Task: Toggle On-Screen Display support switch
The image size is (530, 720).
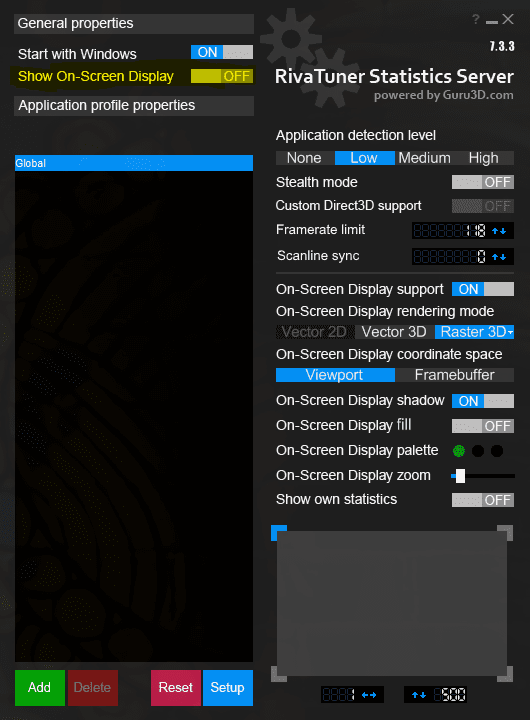Action: coord(483,289)
